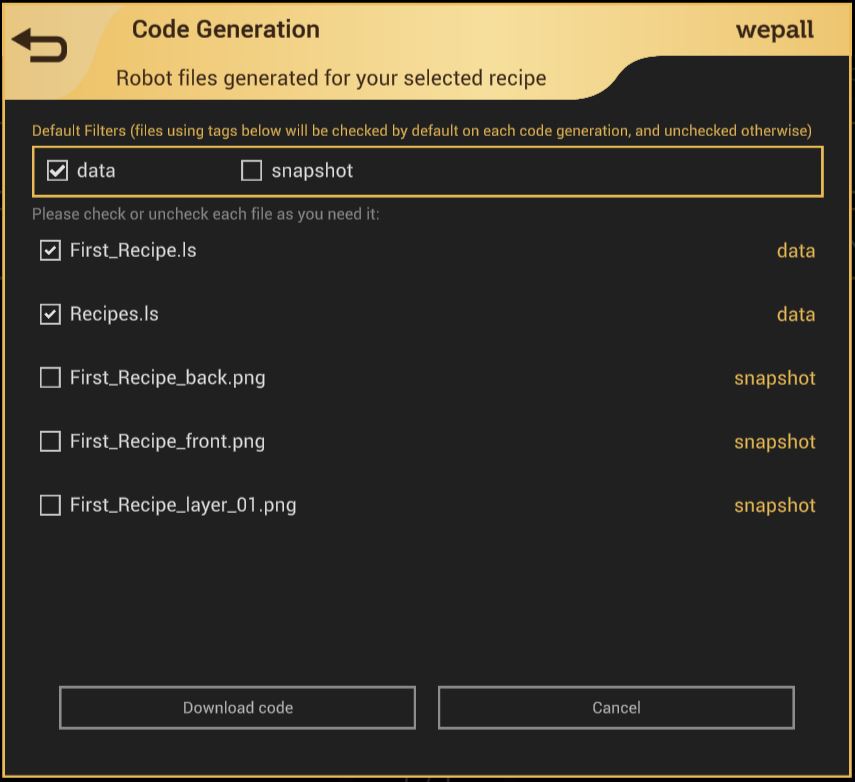The image size is (855, 782).
Task: Click the back arrow icon
Action: [40, 46]
